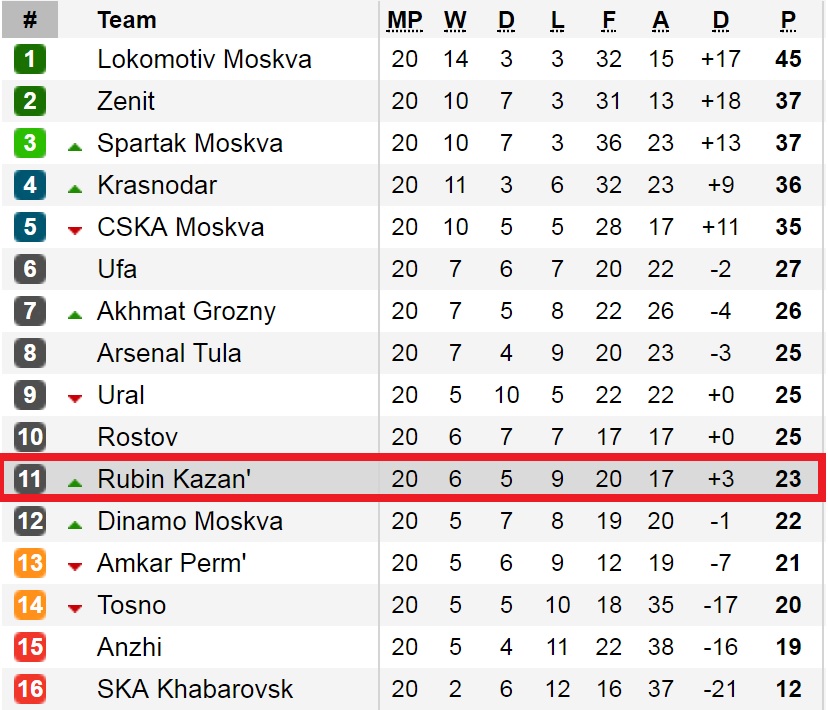Screen dimensions: 828x710
Task: Sort by the W wins header
Action: (x=455, y=21)
